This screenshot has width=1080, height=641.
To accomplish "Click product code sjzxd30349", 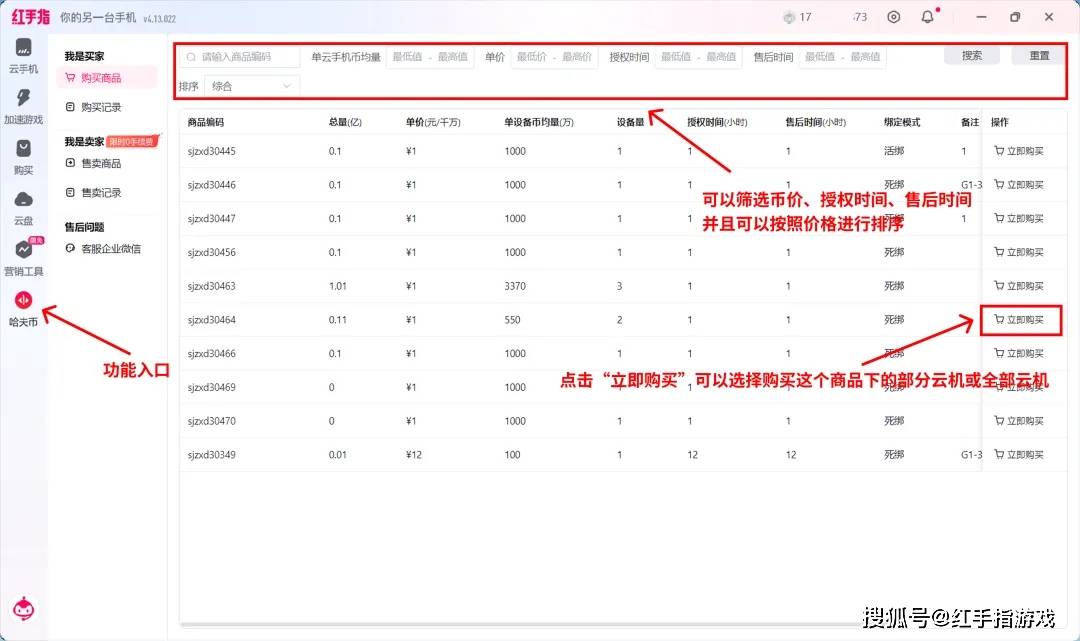I will (211, 454).
